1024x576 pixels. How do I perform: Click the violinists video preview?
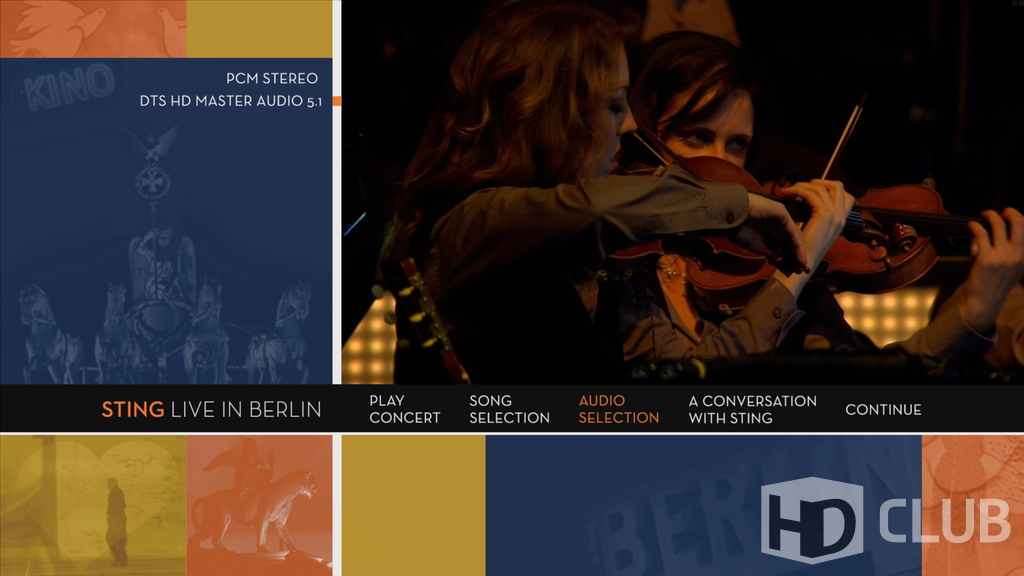point(682,192)
